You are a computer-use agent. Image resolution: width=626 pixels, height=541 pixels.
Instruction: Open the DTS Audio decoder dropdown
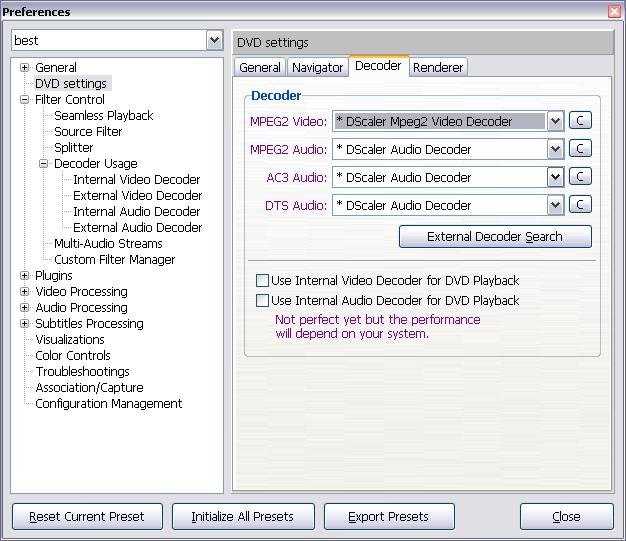[555, 205]
